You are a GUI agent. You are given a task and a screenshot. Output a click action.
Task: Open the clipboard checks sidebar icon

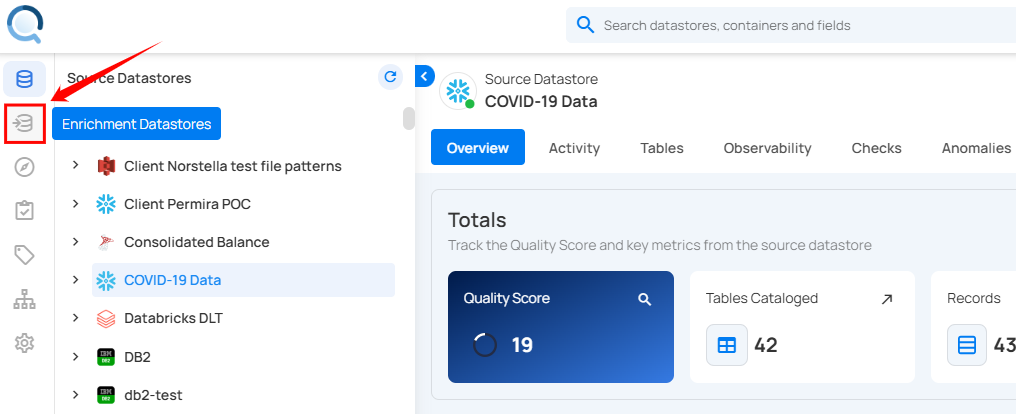tap(24, 211)
